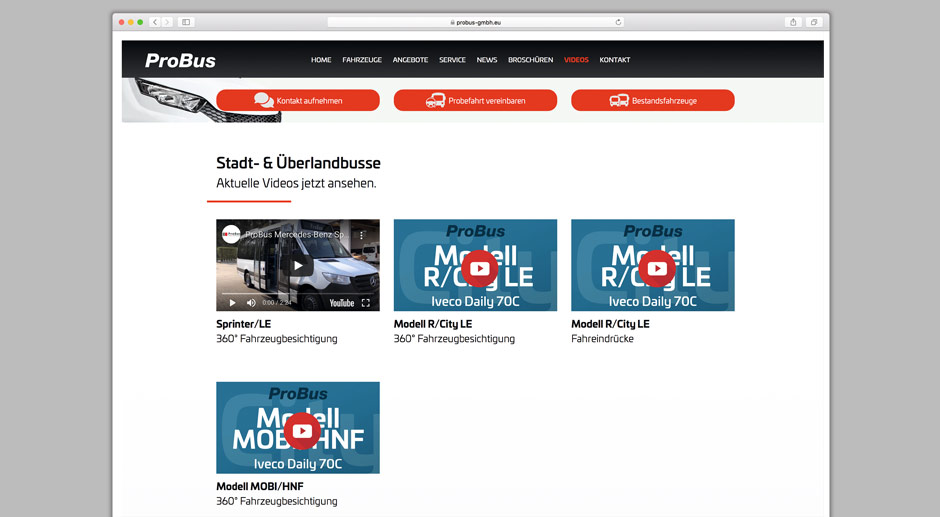Click the Bestandsfahrzeuge button
Image resolution: width=940 pixels, height=517 pixels.
pyautogui.click(x=653, y=100)
